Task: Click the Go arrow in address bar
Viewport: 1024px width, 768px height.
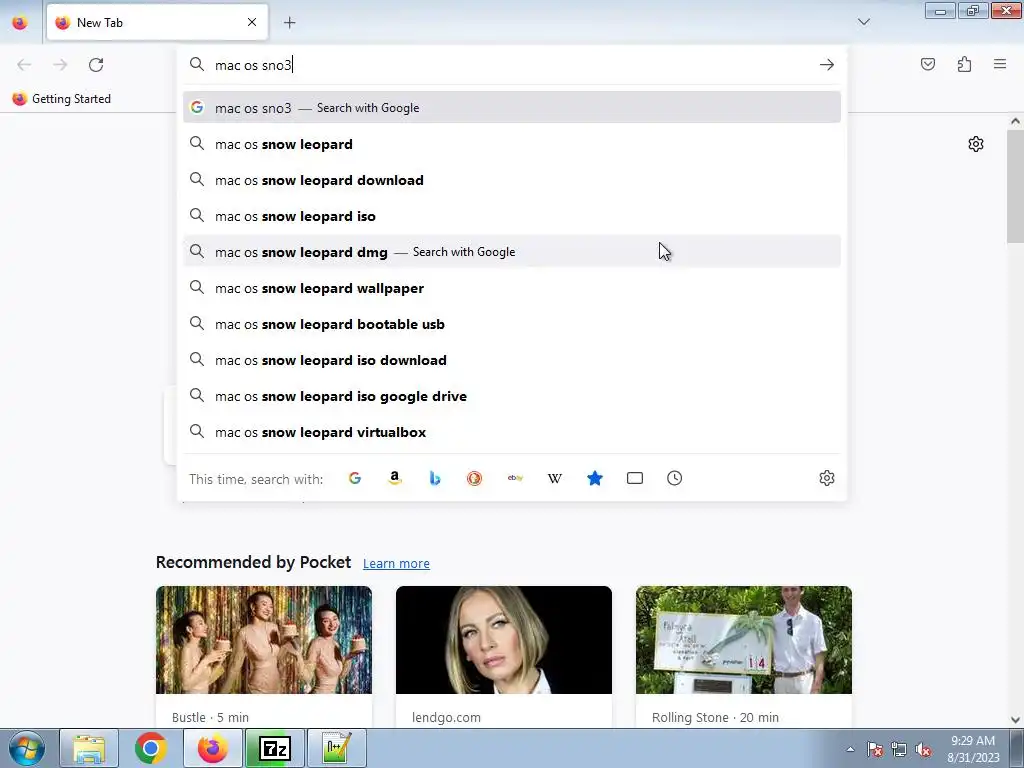Action: (x=827, y=65)
